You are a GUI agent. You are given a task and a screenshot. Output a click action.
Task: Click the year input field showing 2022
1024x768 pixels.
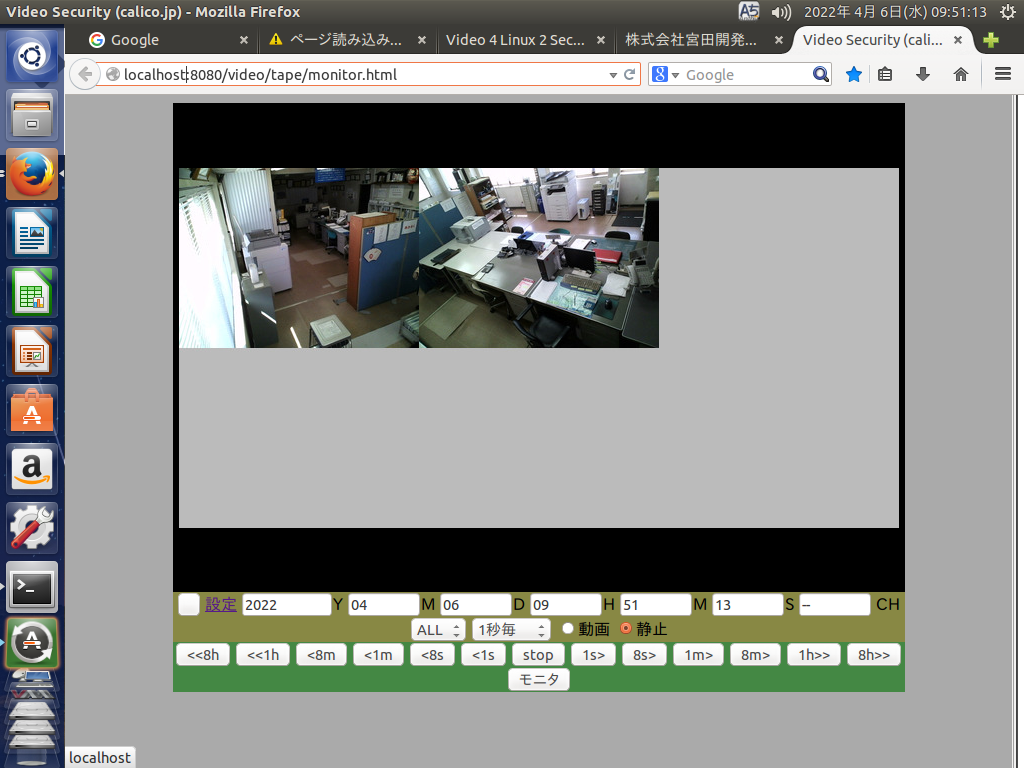(286, 604)
